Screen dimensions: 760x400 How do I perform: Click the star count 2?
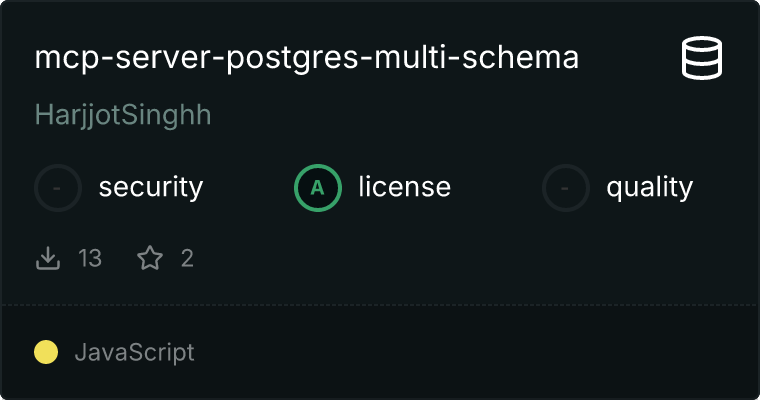(x=187, y=259)
